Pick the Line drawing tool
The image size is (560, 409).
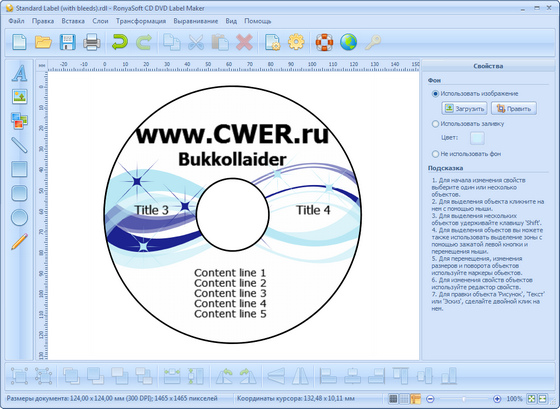click(x=19, y=145)
